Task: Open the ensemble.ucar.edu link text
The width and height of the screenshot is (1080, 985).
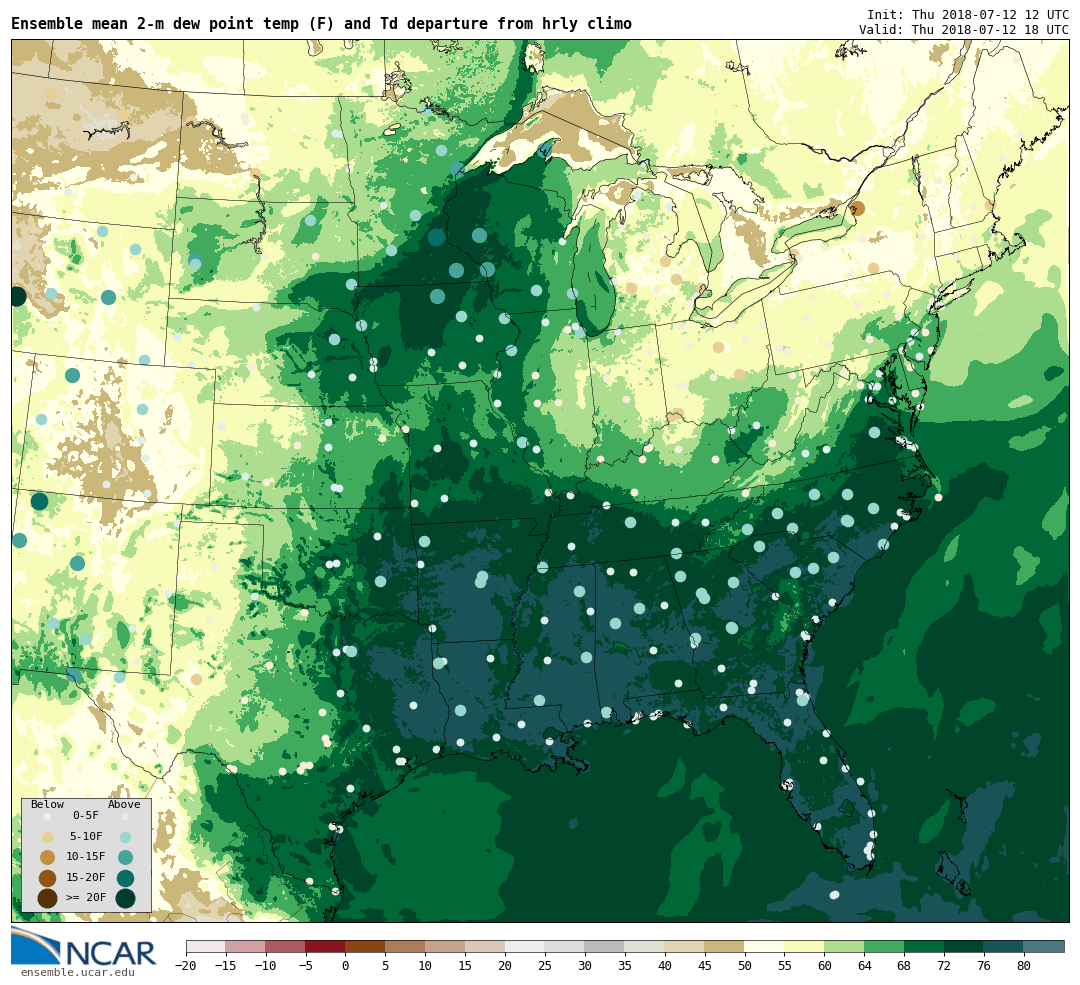Action: 78,973
